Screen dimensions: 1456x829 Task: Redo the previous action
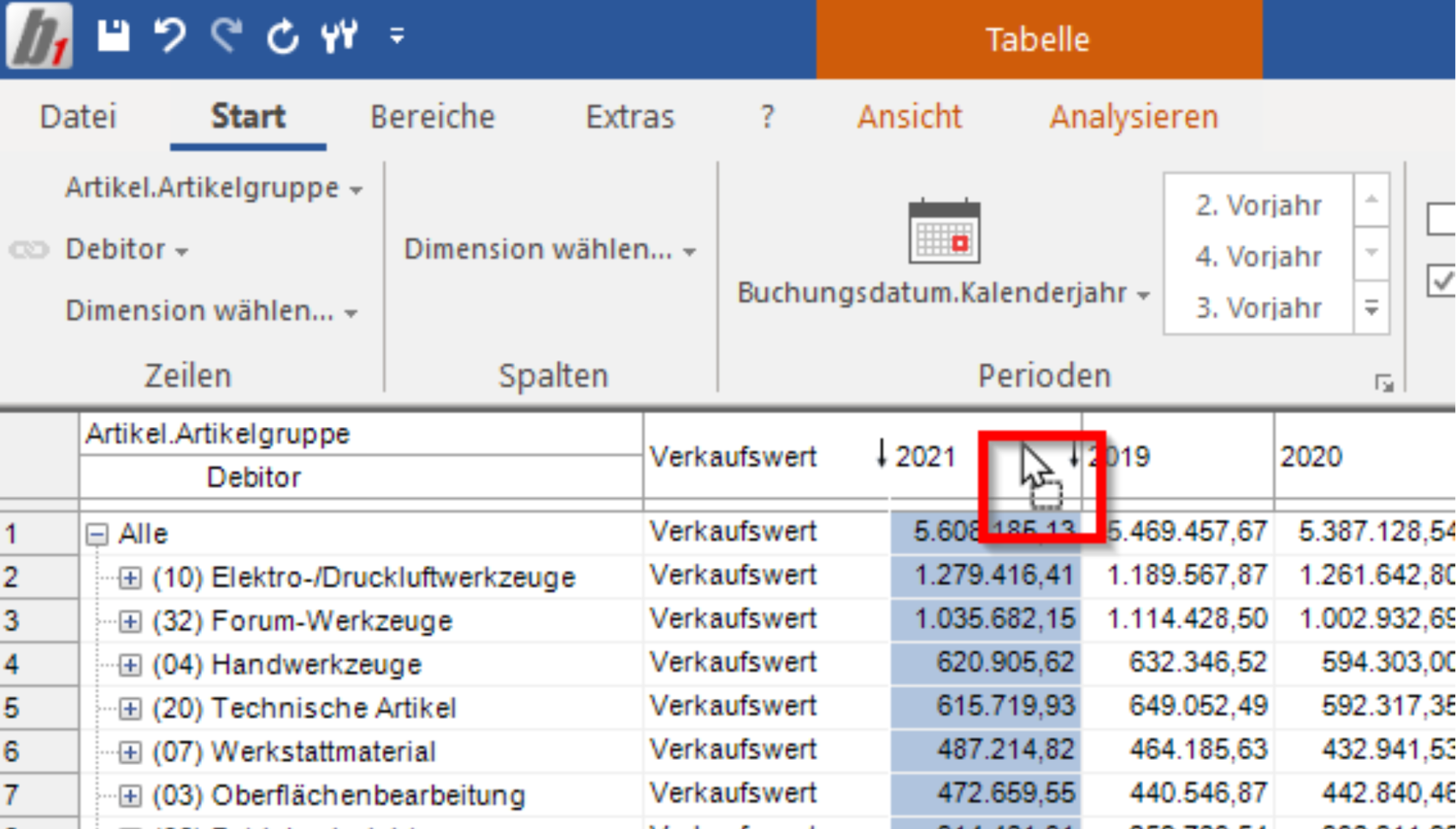click(x=227, y=36)
